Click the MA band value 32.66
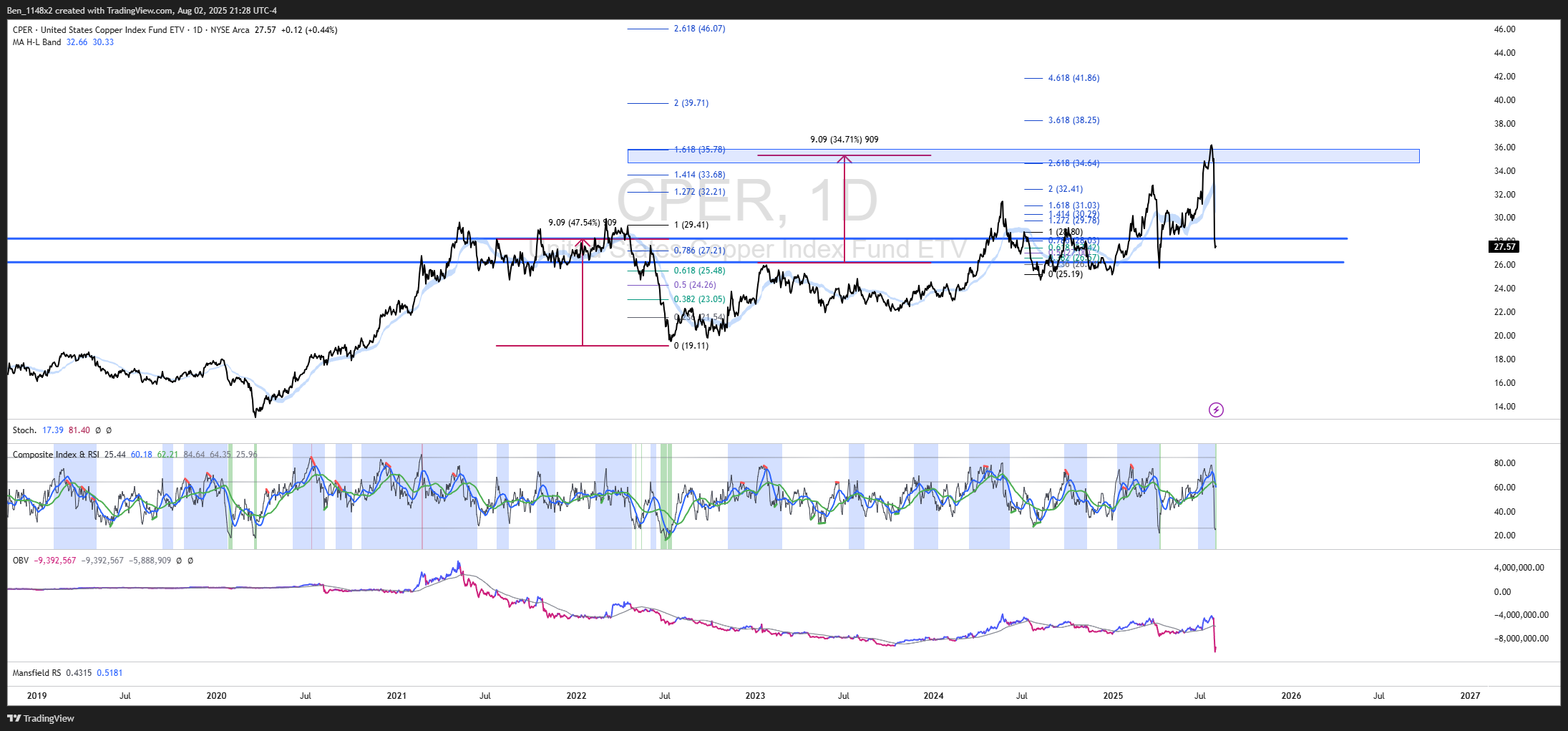The width and height of the screenshot is (1568, 731). pos(77,42)
